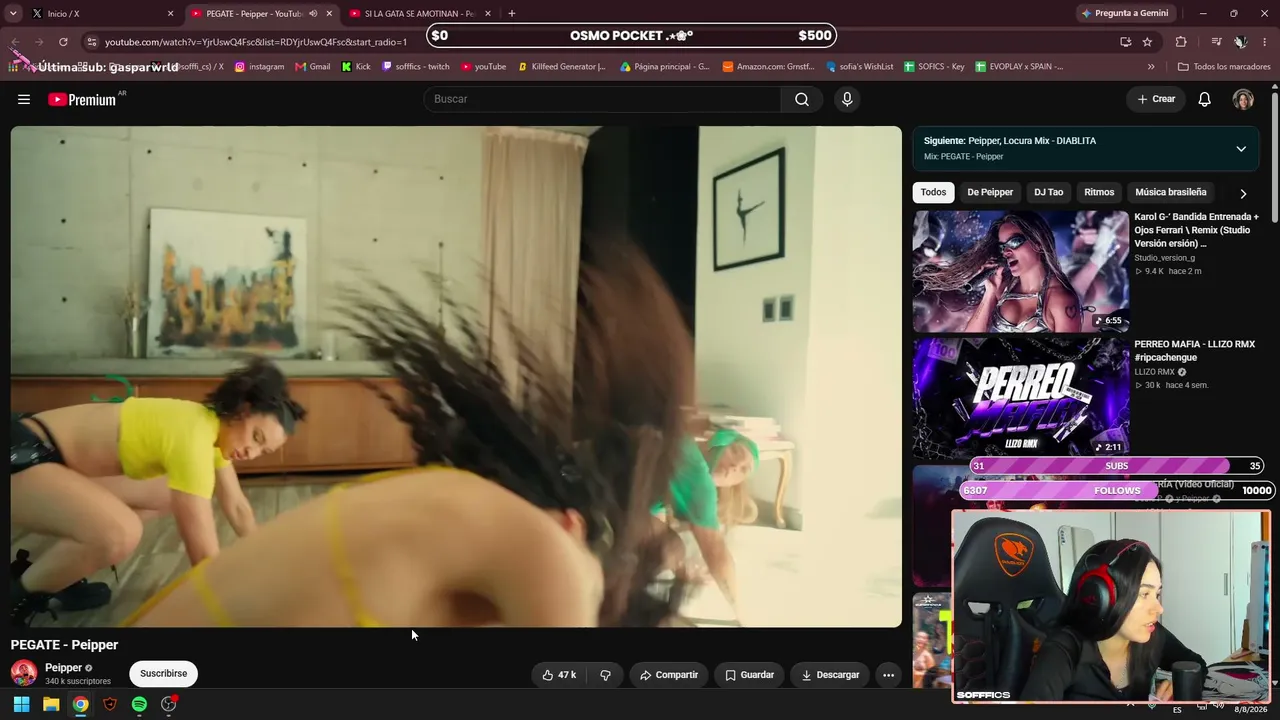
Task: Open the Peipper channel name link
Action: pyautogui.click(x=63, y=667)
